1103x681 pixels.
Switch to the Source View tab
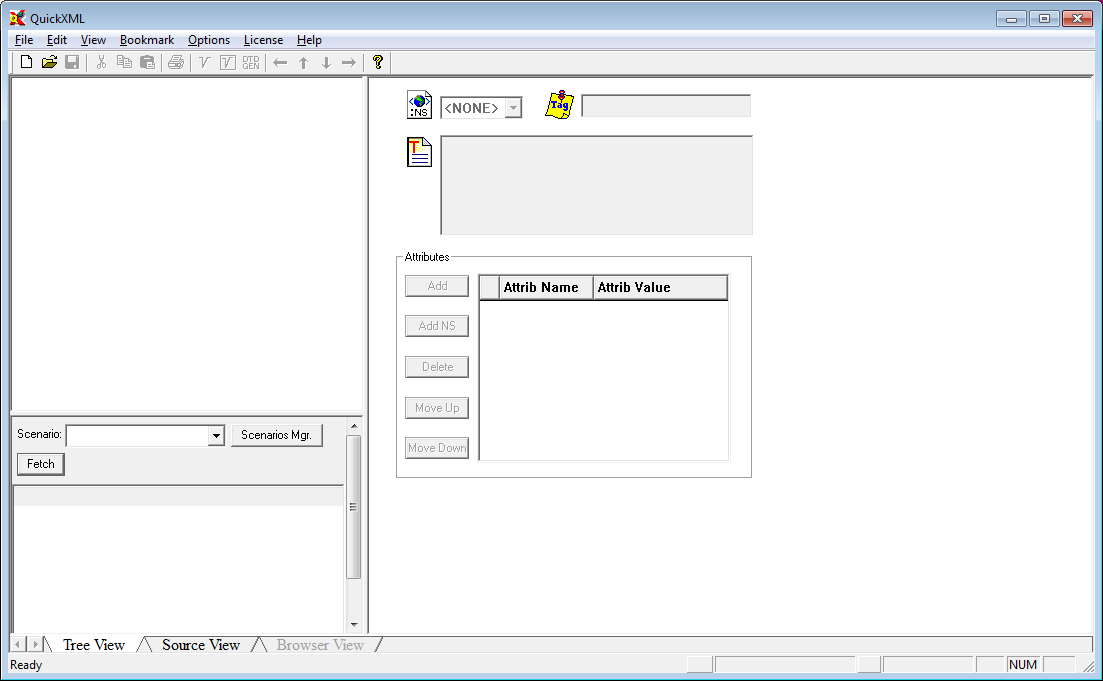(x=200, y=645)
